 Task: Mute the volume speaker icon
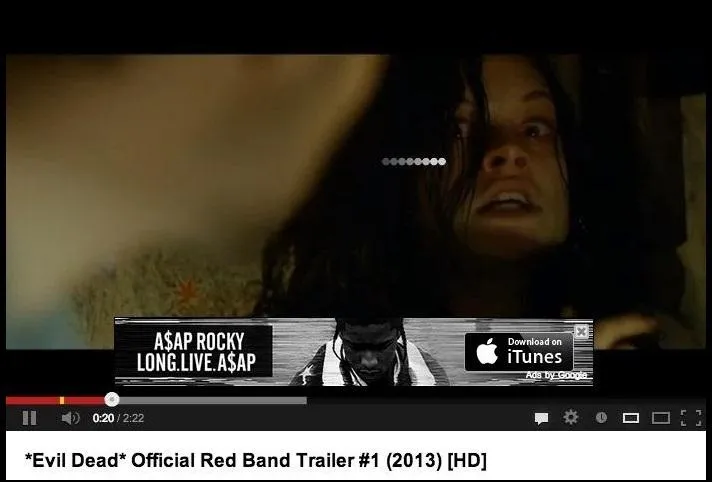[70, 418]
